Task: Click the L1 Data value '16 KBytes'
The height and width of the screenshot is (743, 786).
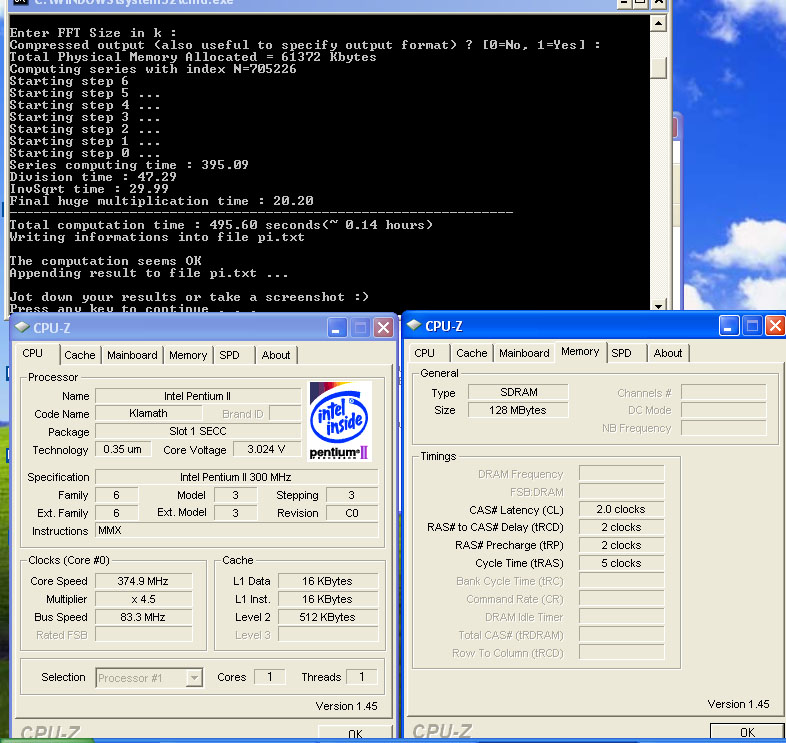Action: pos(328,581)
